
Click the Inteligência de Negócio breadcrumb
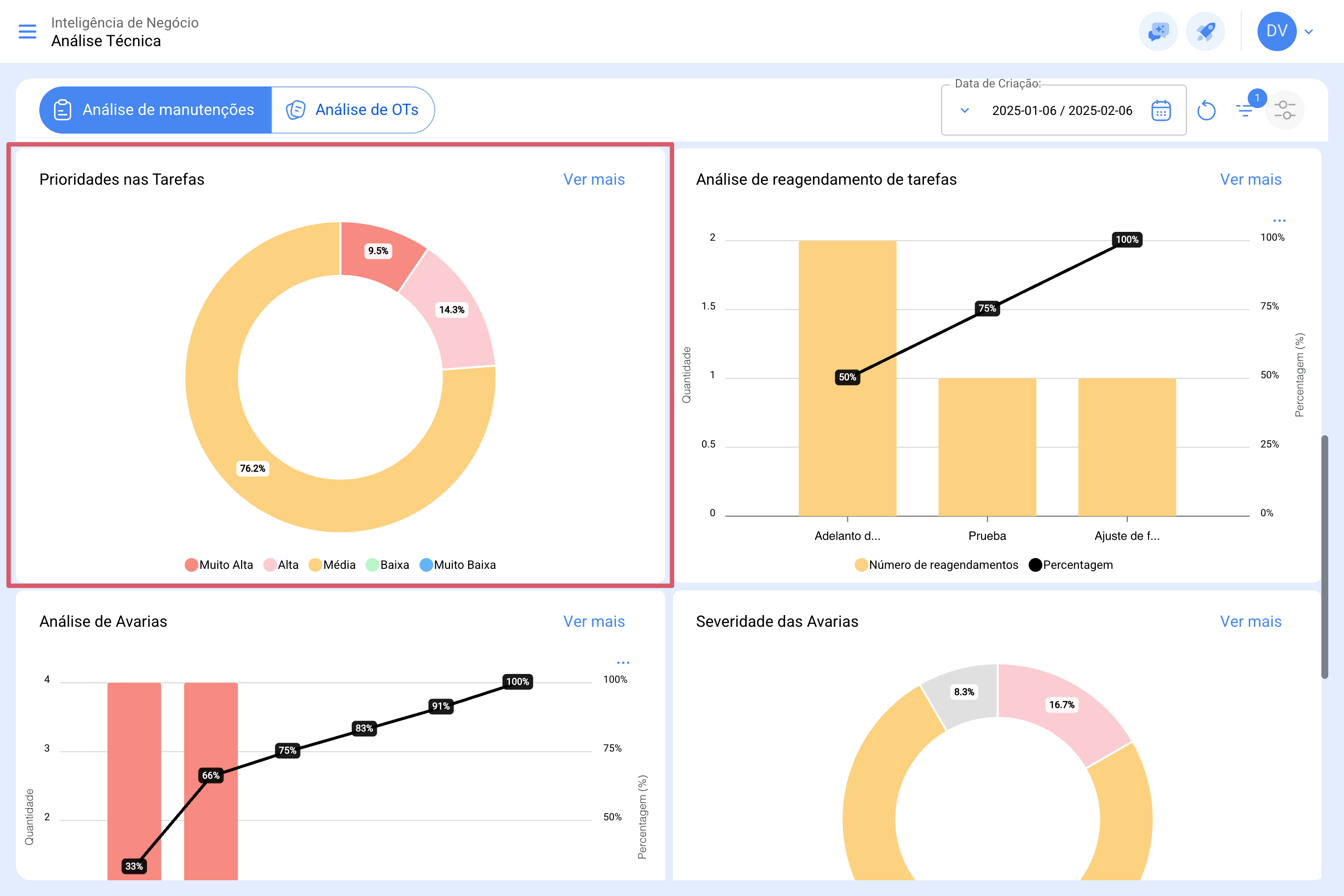[x=125, y=22]
